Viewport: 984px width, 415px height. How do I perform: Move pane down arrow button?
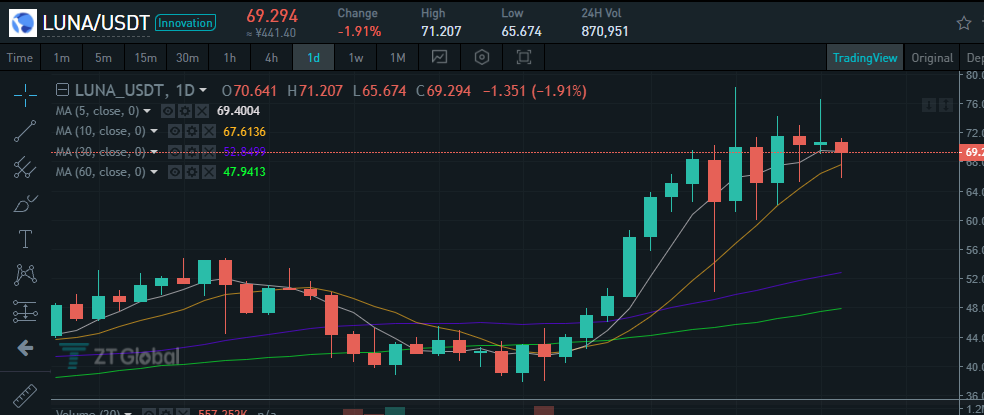coord(928,105)
